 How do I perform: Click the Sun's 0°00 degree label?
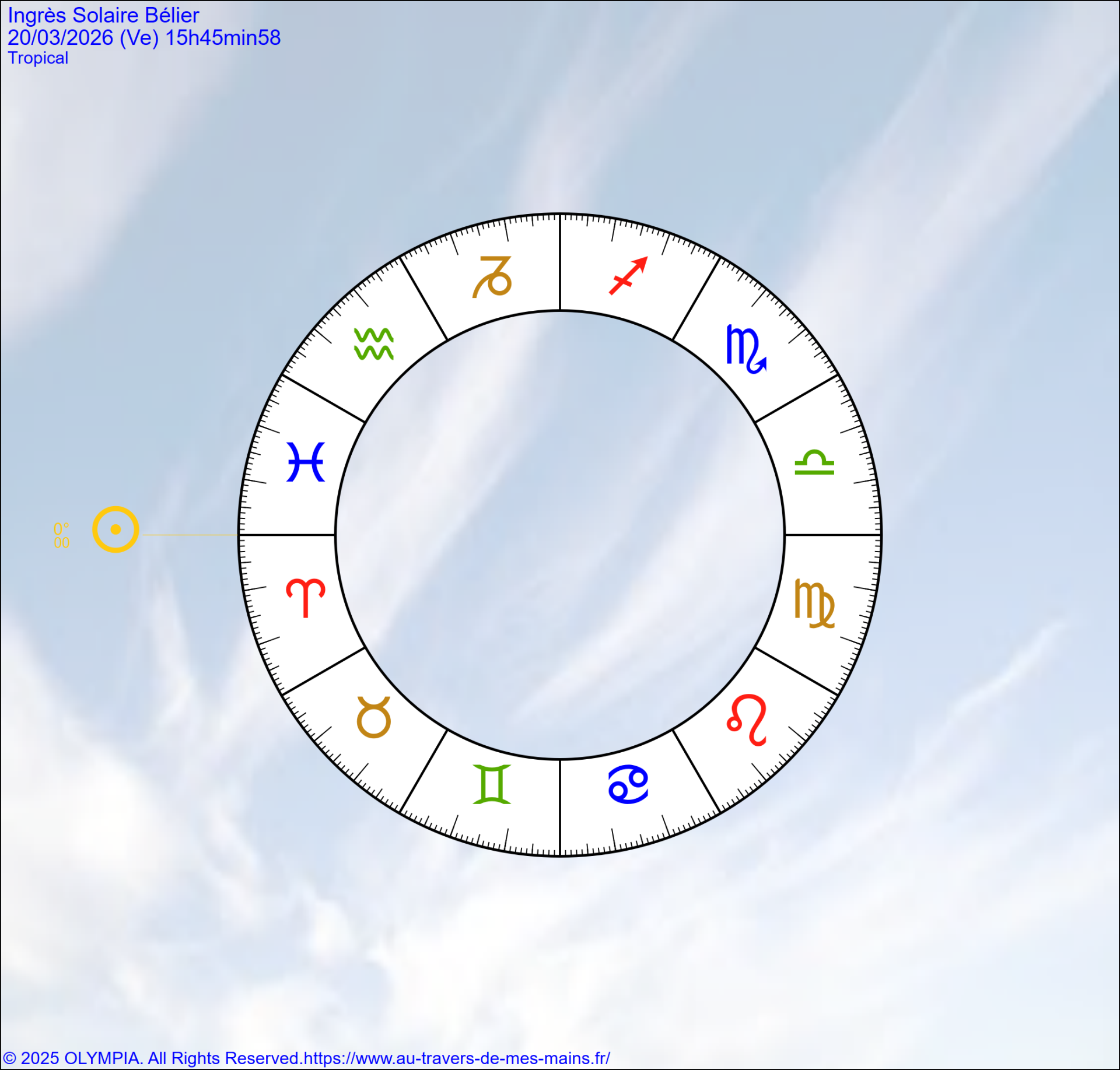61,536
